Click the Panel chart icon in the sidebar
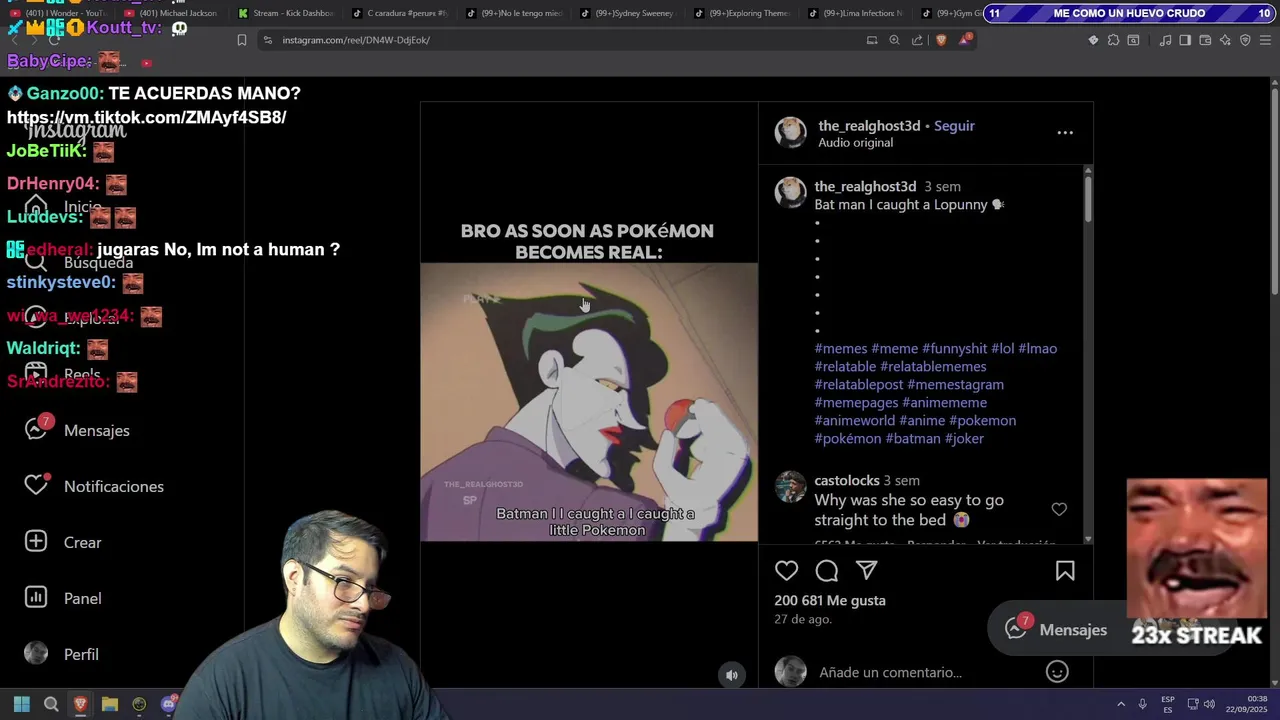Screen dimensions: 1280x720 (36, 597)
